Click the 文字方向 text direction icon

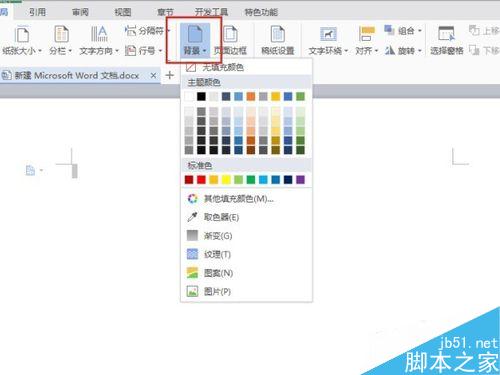tap(99, 34)
